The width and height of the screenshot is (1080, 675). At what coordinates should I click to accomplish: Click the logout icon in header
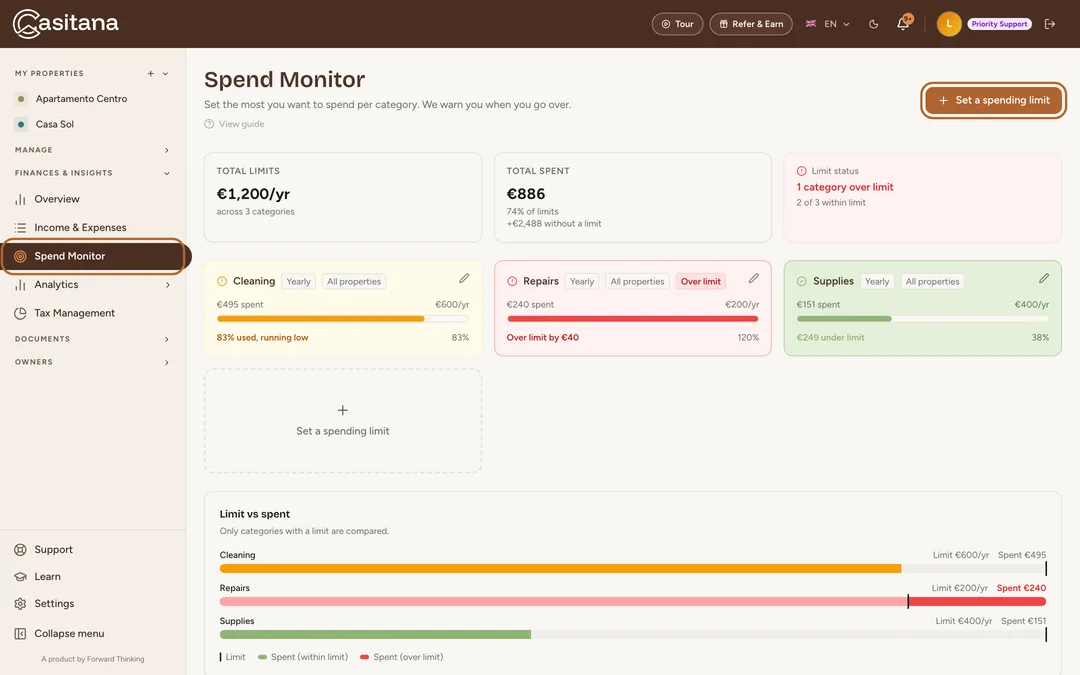tap(1050, 24)
